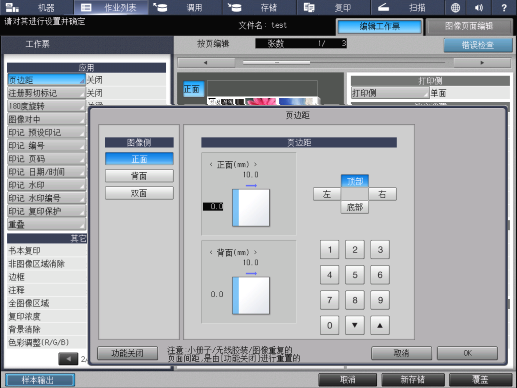Tap keypad digit 6
Screen dimensions: 517x388
tap(380, 275)
